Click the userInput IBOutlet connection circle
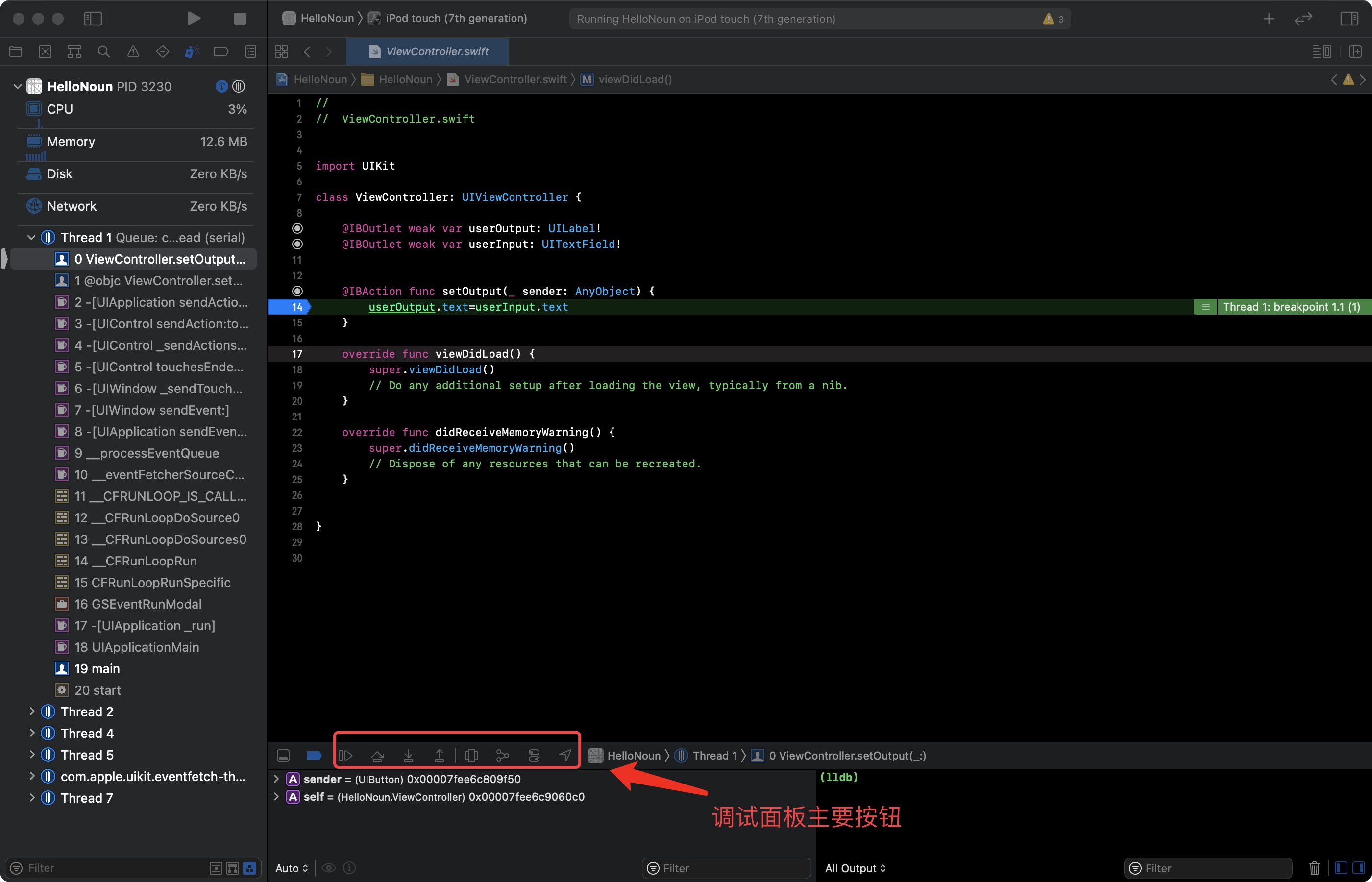This screenshot has width=1372, height=882. 297,244
